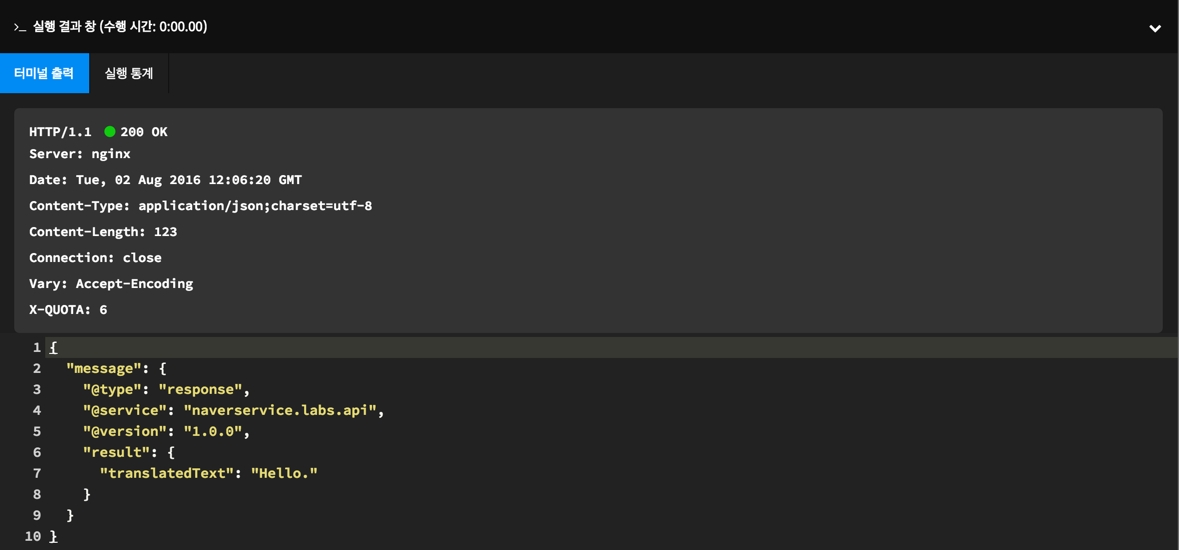1179x550 pixels.
Task: Click the green 200 OK status dot
Action: coord(110,131)
